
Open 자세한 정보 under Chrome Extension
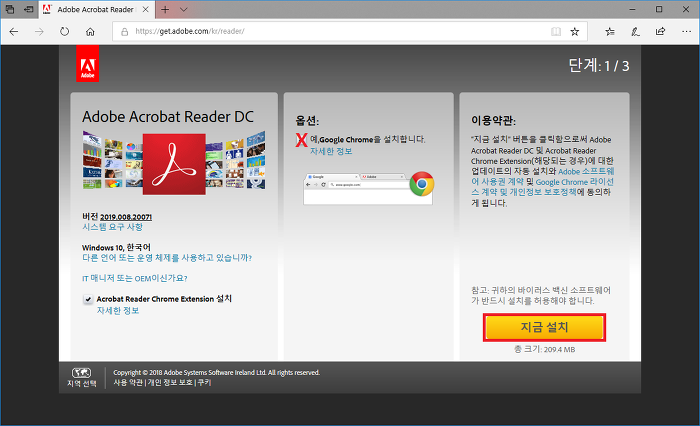click(x=118, y=310)
